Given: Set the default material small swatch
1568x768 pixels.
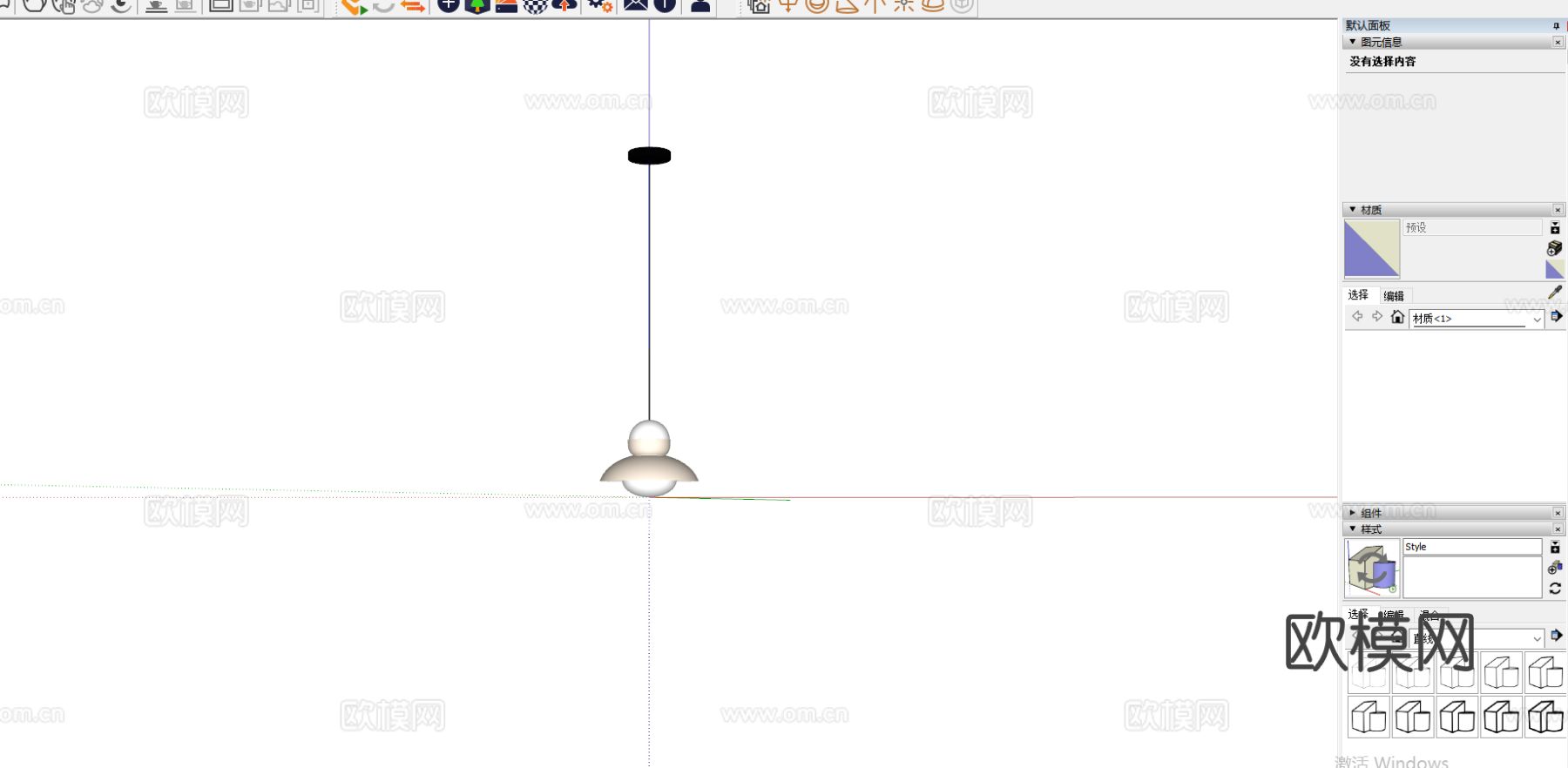Looking at the screenshot, I should 1555,270.
